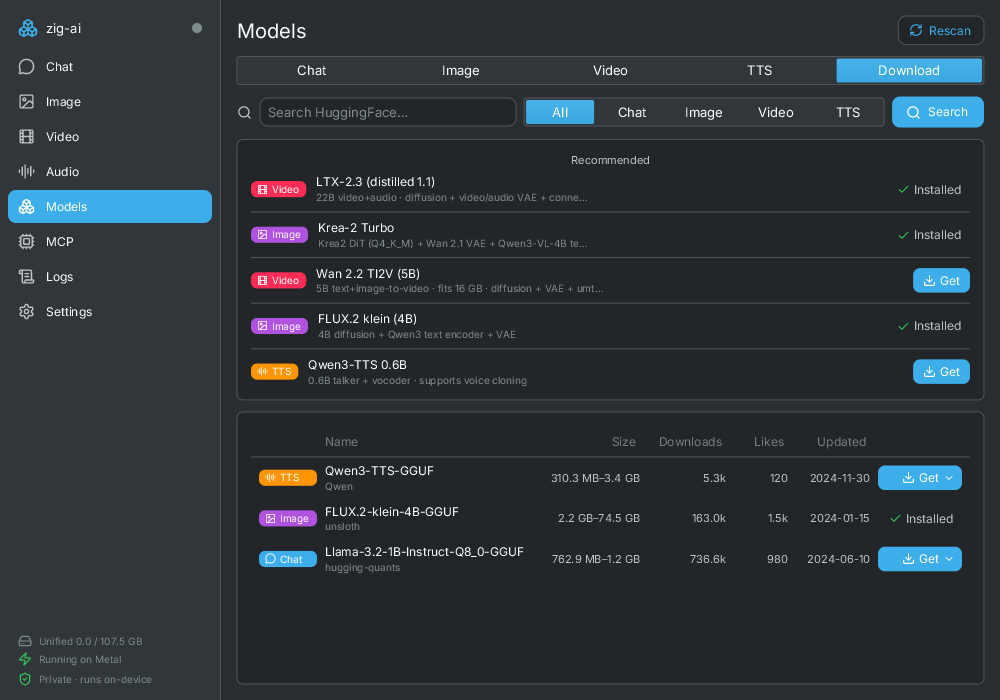This screenshot has width=1000, height=700.
Task: Filter search results to All
Action: point(560,112)
